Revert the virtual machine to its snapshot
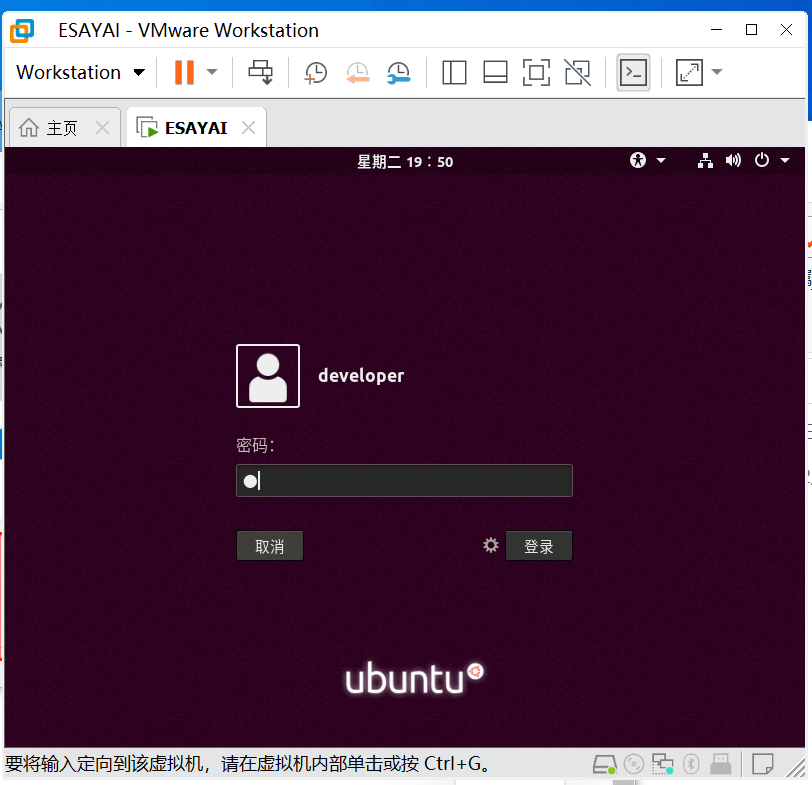 (357, 72)
